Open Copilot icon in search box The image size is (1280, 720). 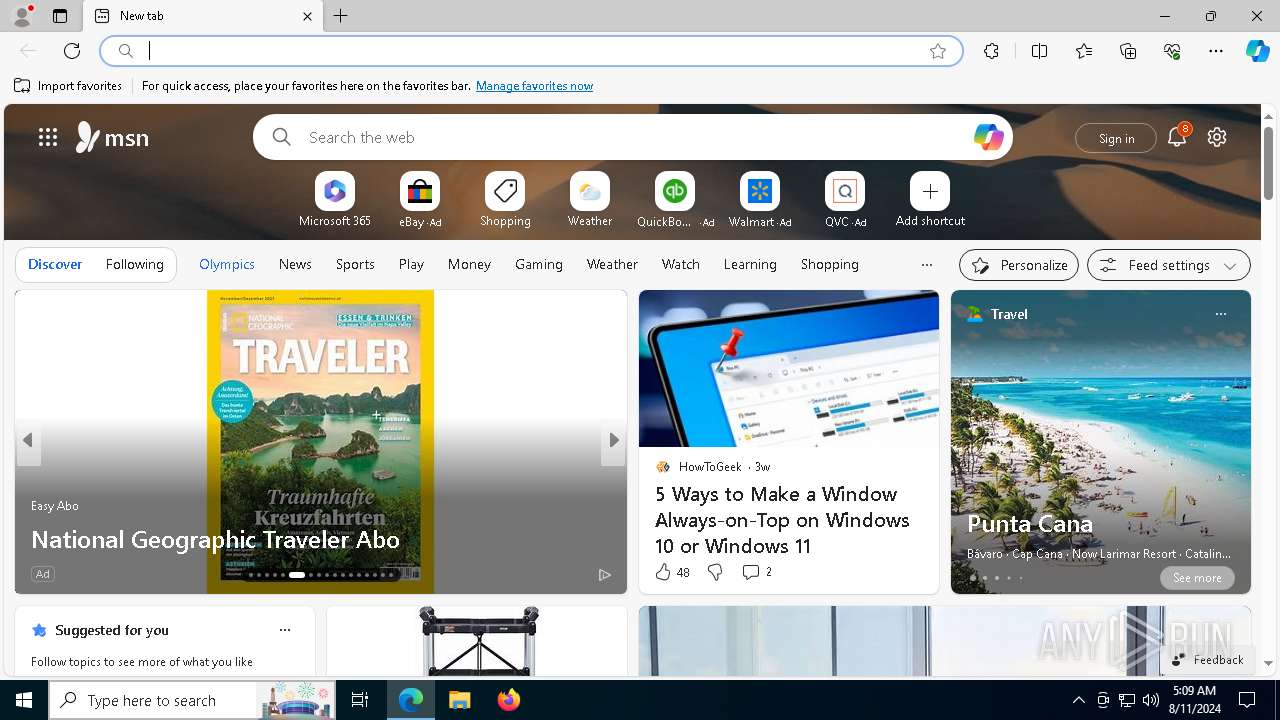click(x=988, y=137)
